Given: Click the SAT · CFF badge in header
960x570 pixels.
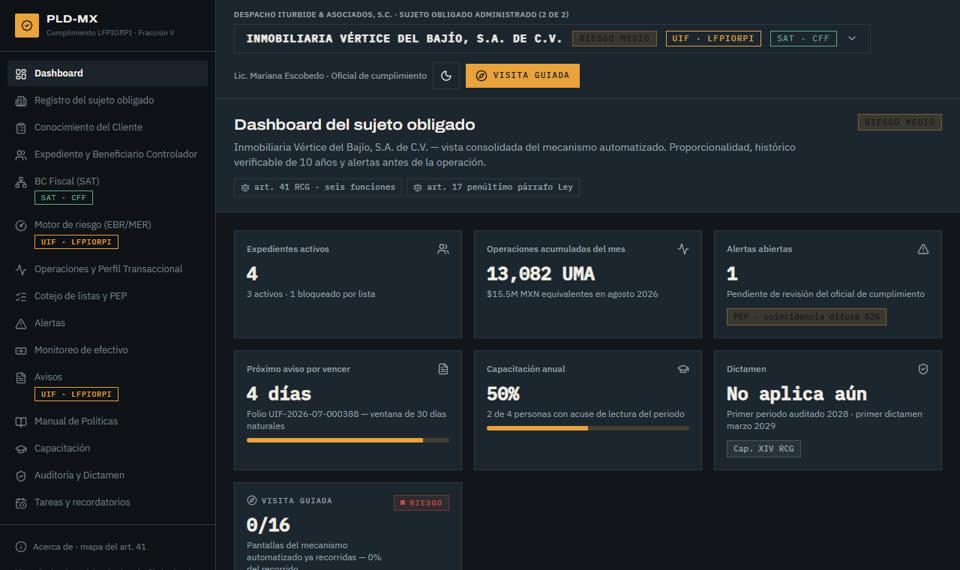Looking at the screenshot, I should pos(803,39).
